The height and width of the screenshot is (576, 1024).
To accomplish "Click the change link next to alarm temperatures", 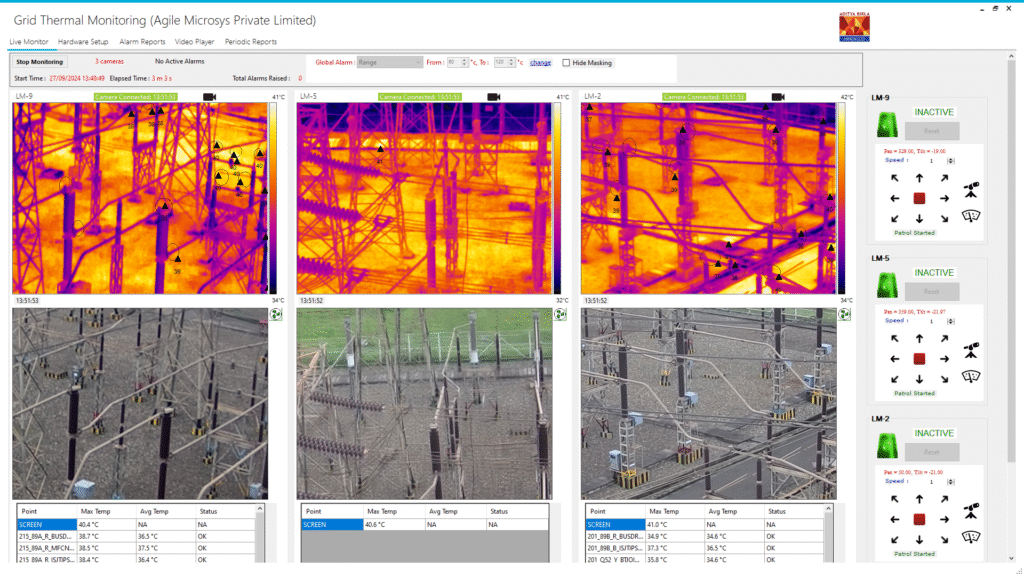I will (539, 63).
